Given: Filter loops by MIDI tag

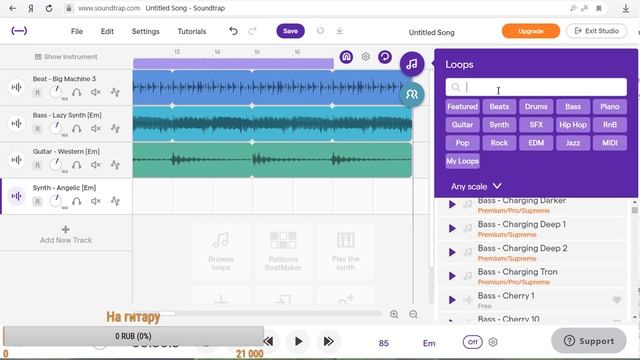Looking at the screenshot, I should 610,143.
